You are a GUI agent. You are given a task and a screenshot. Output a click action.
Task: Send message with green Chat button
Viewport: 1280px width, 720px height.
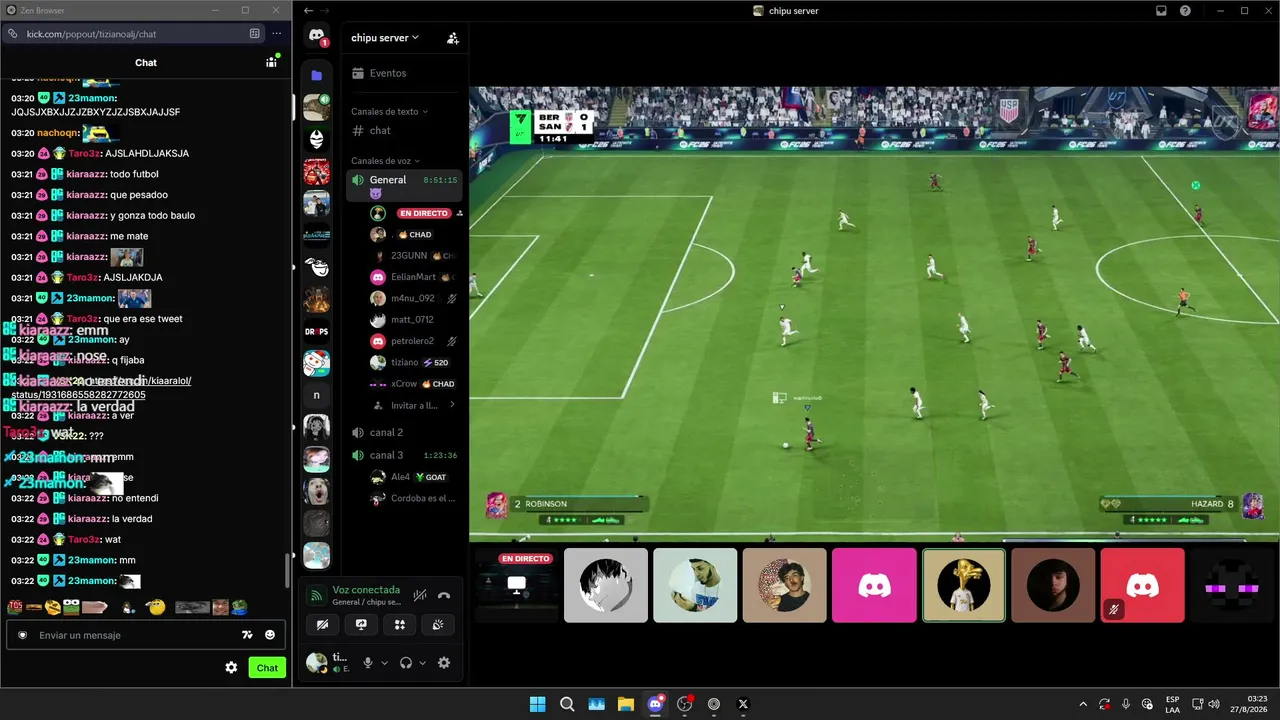point(267,668)
